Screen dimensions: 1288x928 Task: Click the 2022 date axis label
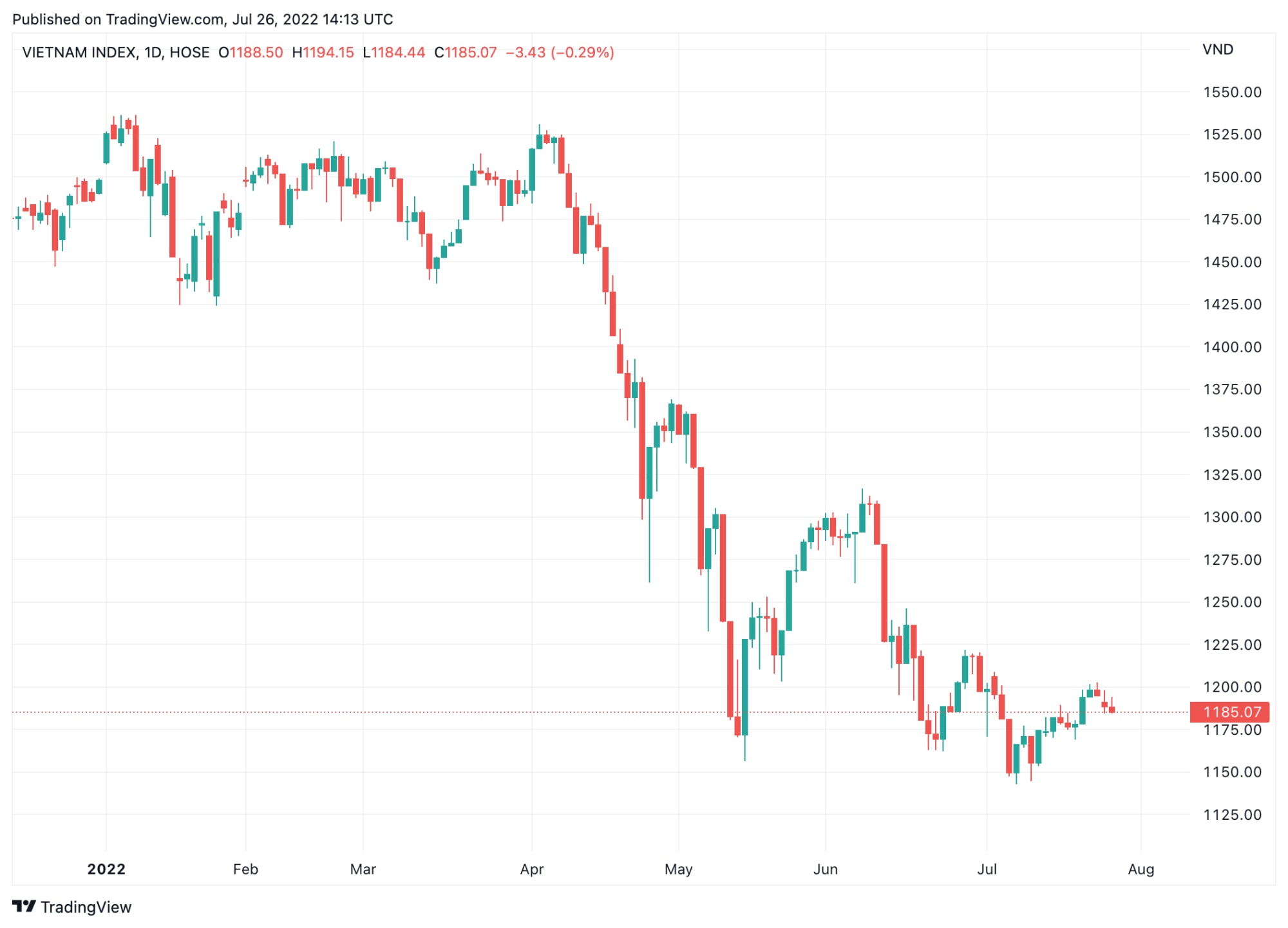click(106, 869)
